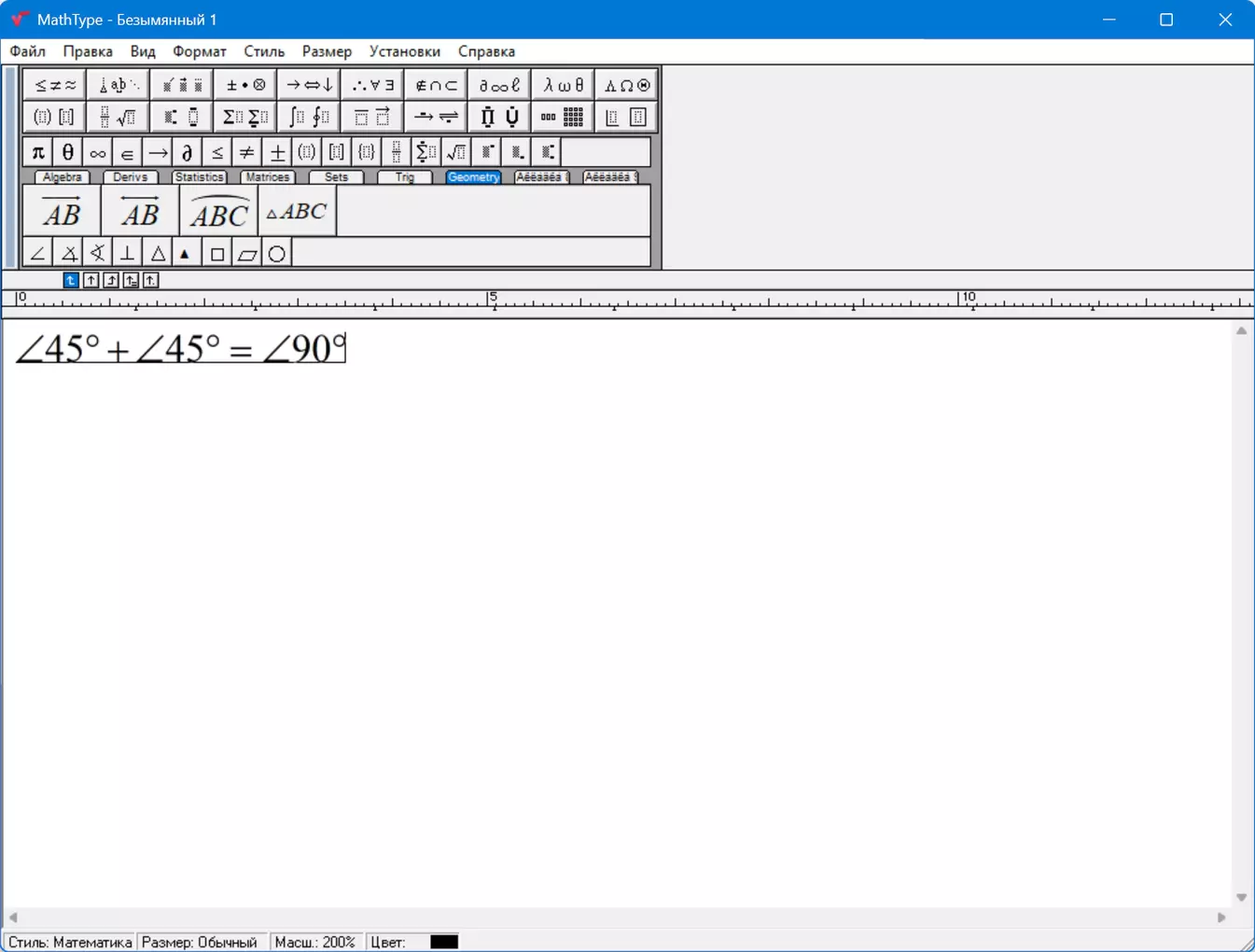Viewport: 1255px width, 952px height.
Task: Open the matrix templates palette
Action: pos(563,117)
